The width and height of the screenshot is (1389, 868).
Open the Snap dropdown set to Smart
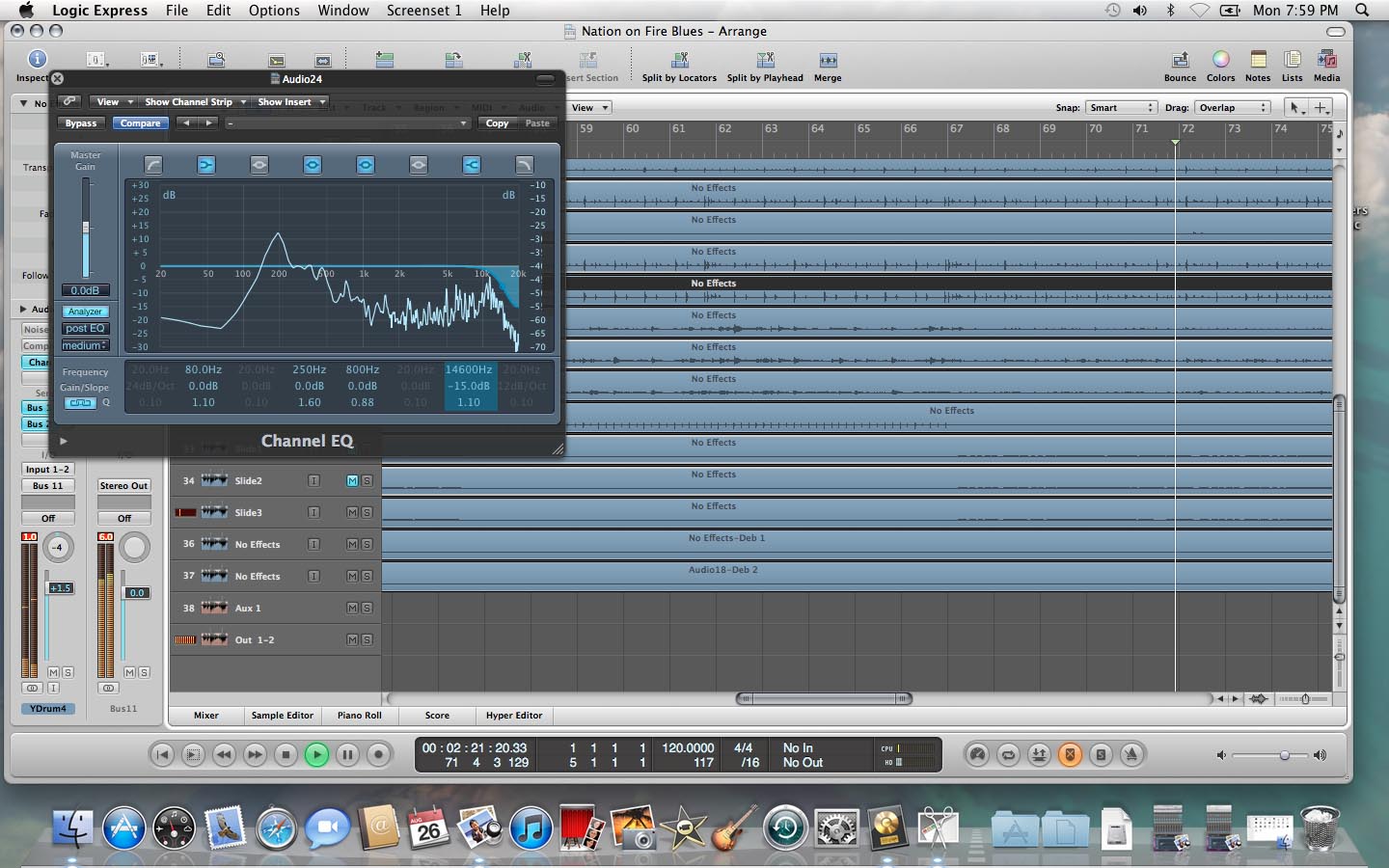[x=1121, y=108]
